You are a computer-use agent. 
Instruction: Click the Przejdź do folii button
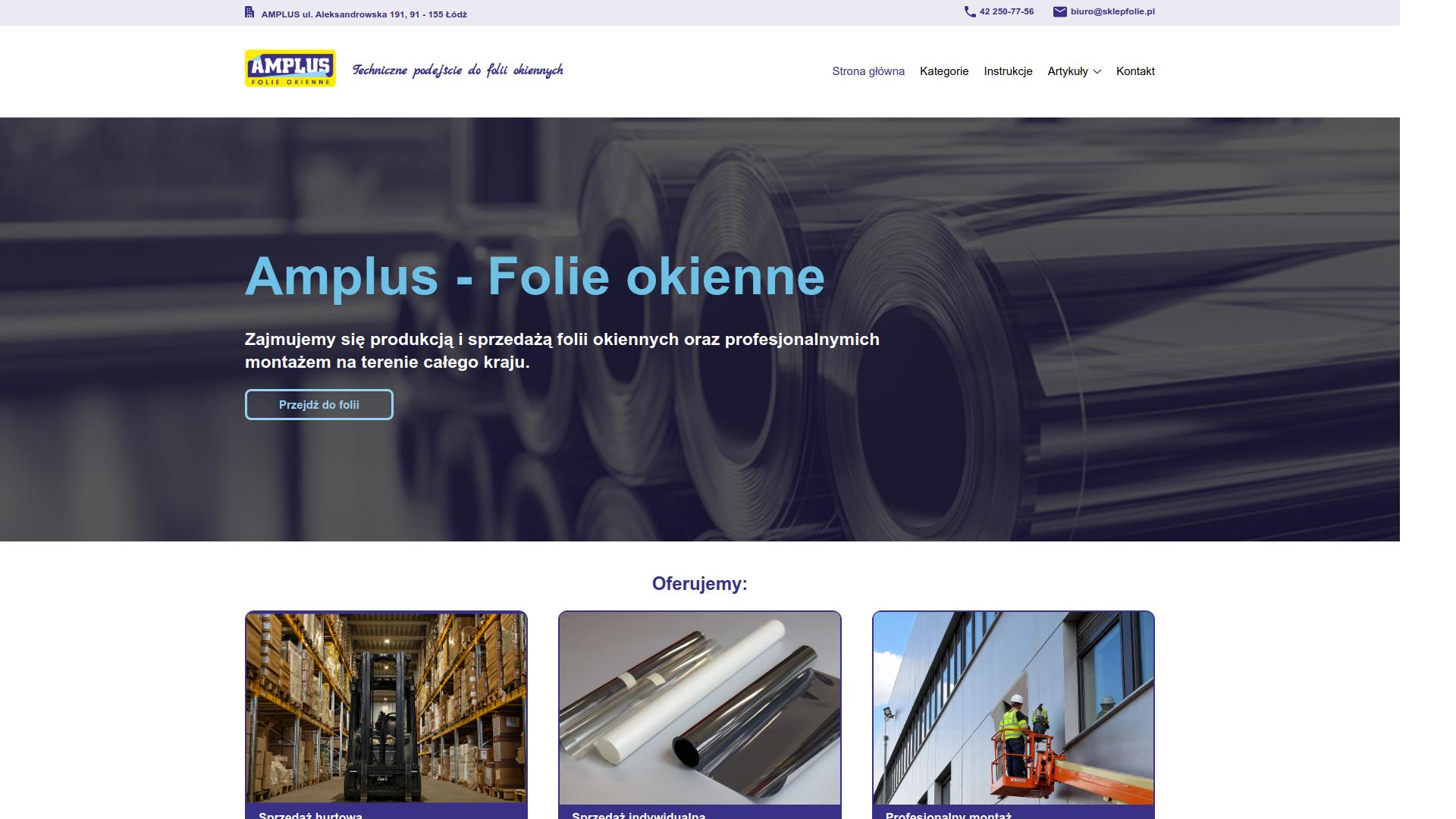click(x=319, y=405)
